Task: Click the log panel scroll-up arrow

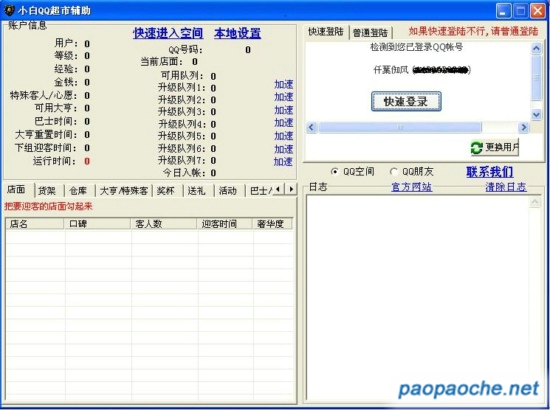Action: coord(535,202)
